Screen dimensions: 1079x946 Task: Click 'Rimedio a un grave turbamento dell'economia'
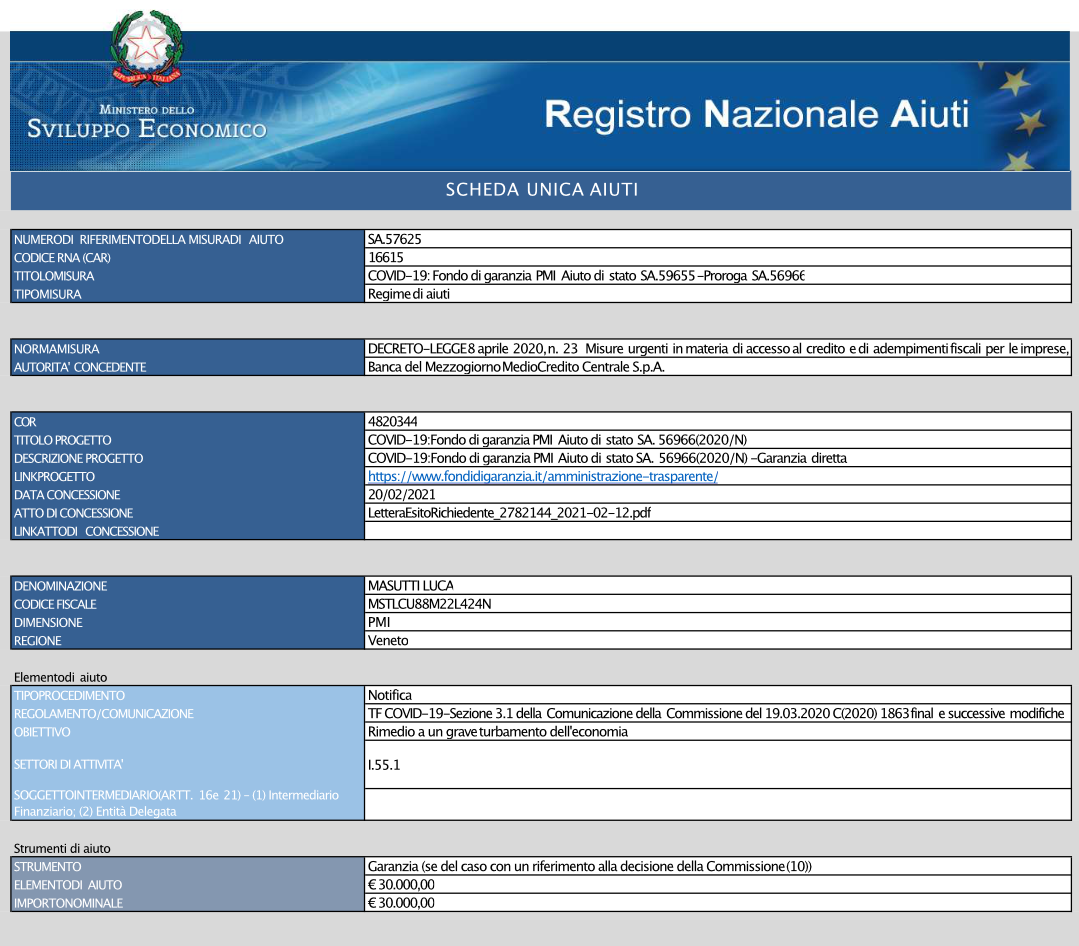click(x=498, y=731)
